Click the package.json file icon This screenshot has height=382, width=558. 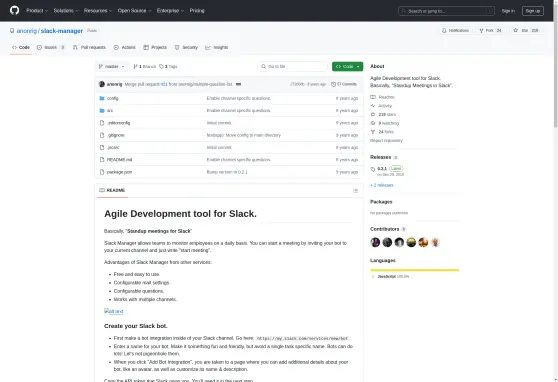pyautogui.click(x=102, y=172)
